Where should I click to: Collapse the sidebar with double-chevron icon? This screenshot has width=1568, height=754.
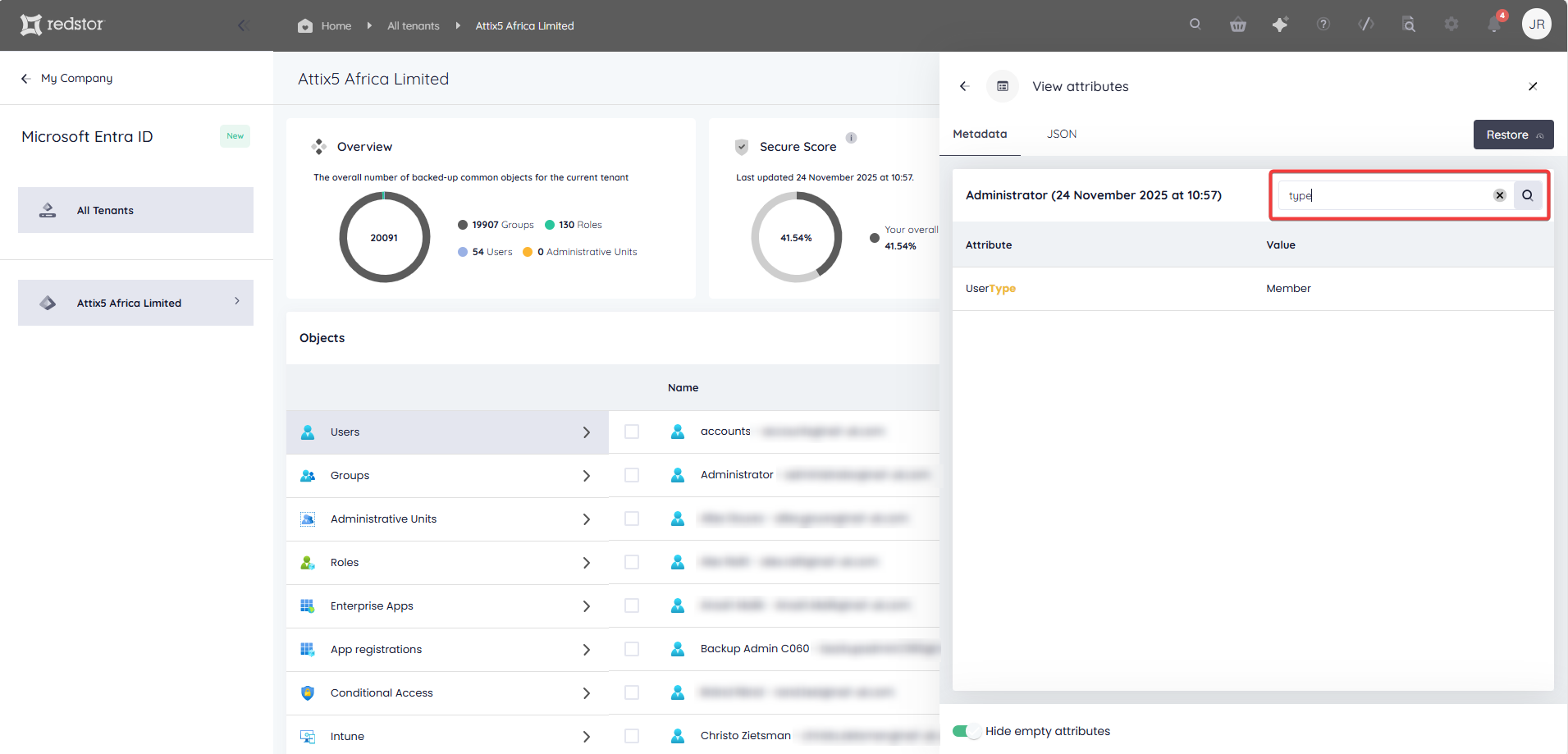pyautogui.click(x=244, y=25)
